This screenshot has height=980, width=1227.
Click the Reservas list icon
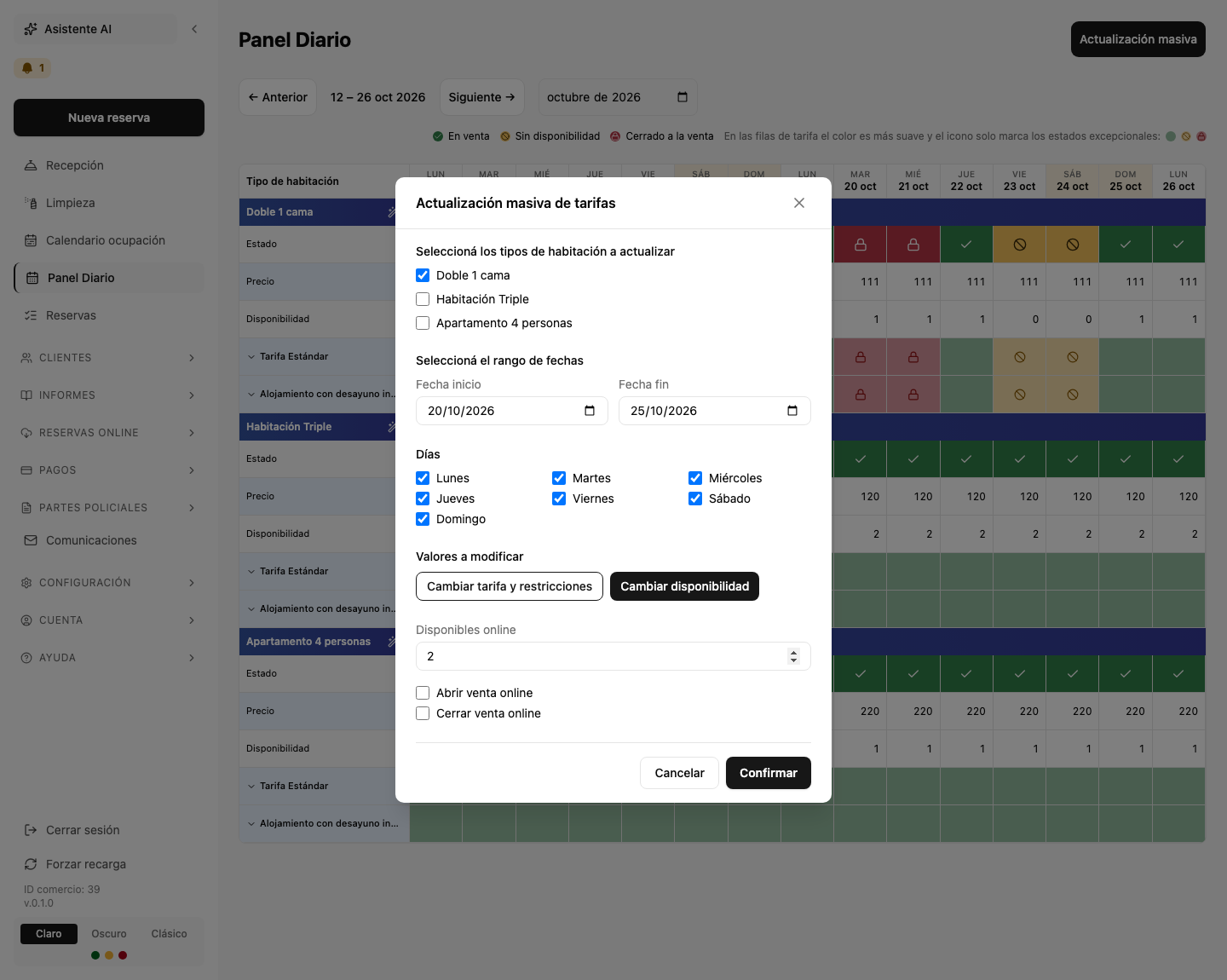tap(31, 315)
